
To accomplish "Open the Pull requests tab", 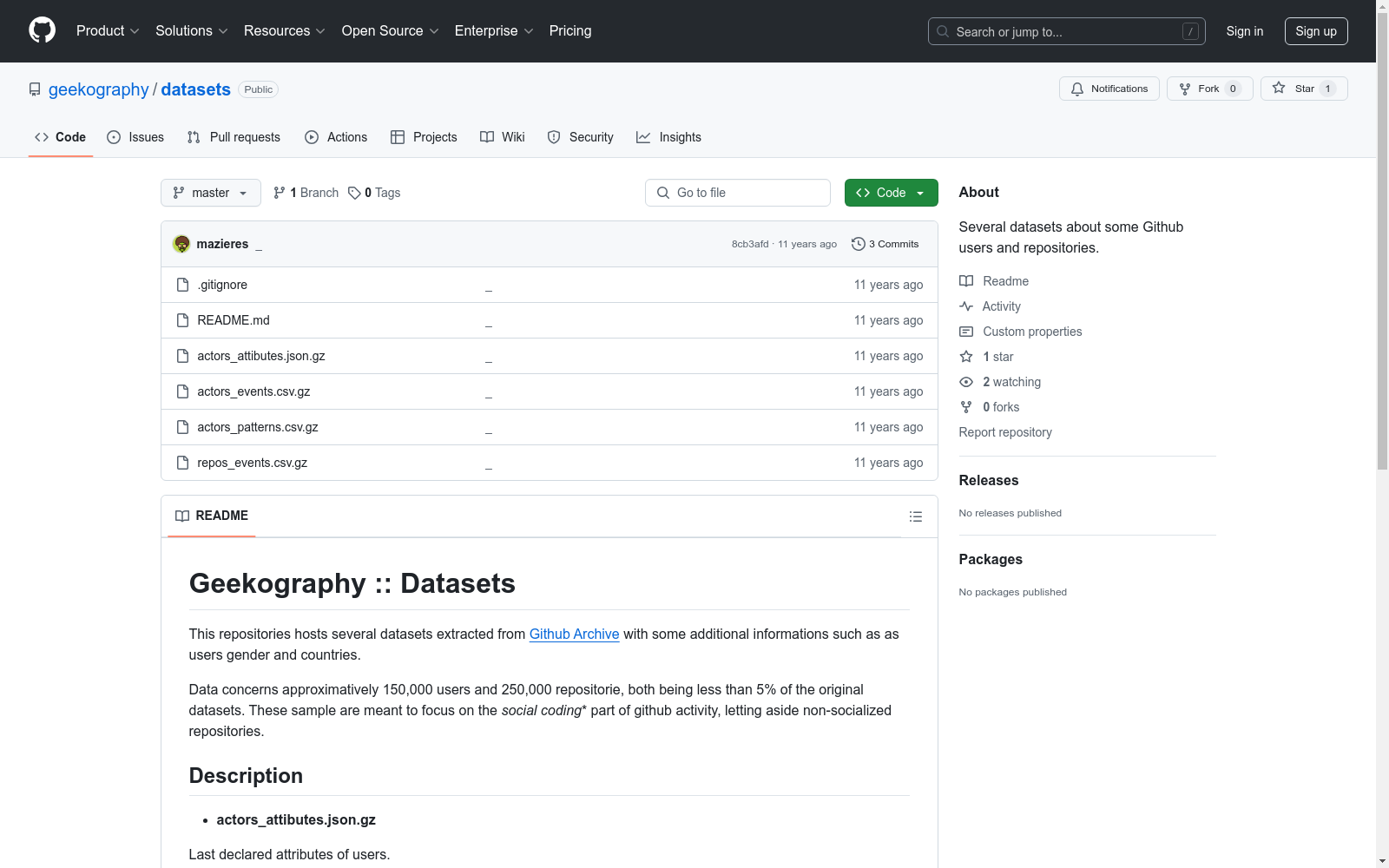I will point(234,137).
